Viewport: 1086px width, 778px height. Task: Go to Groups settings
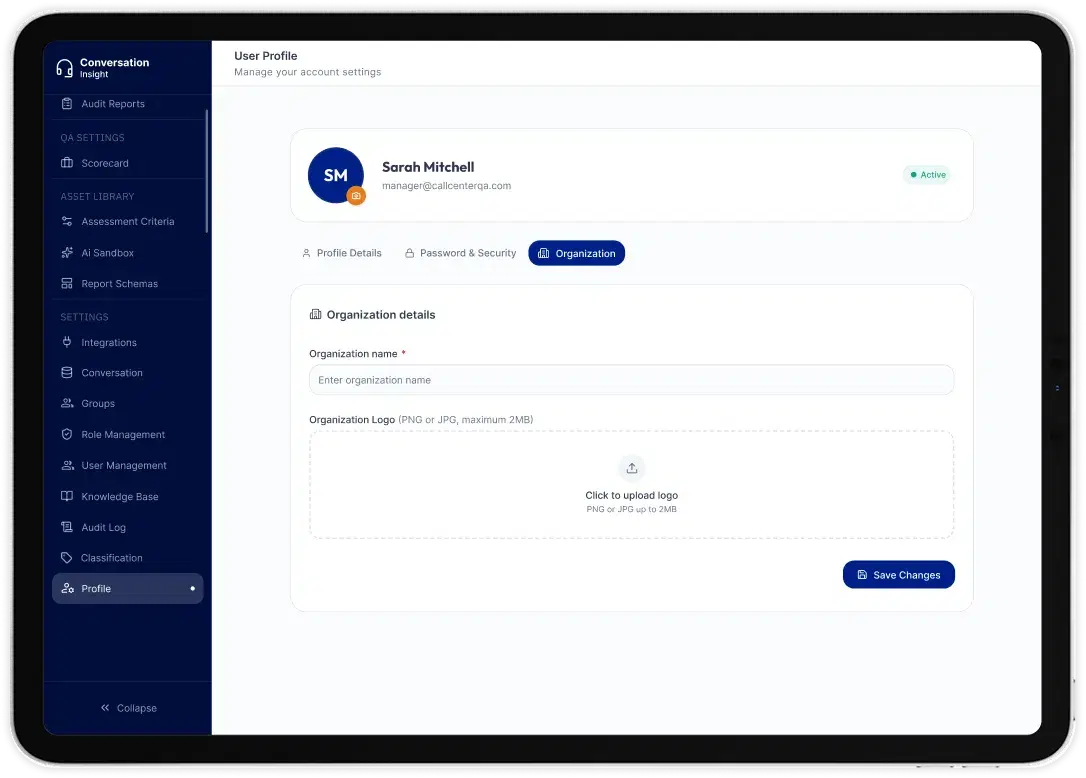pos(127,403)
